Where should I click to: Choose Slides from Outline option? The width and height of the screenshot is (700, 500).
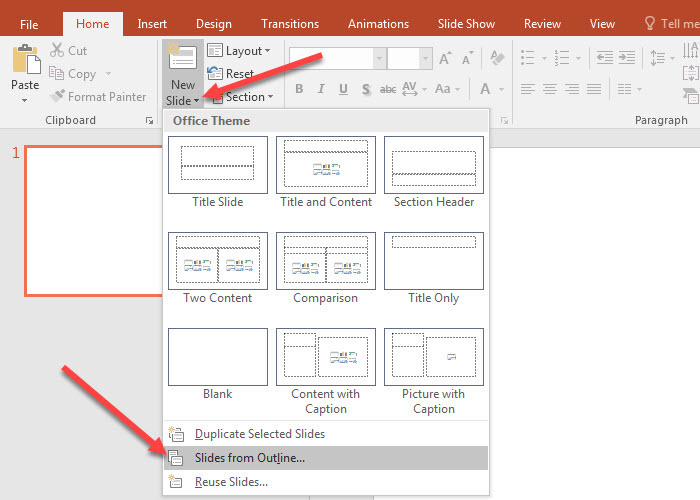point(326,458)
